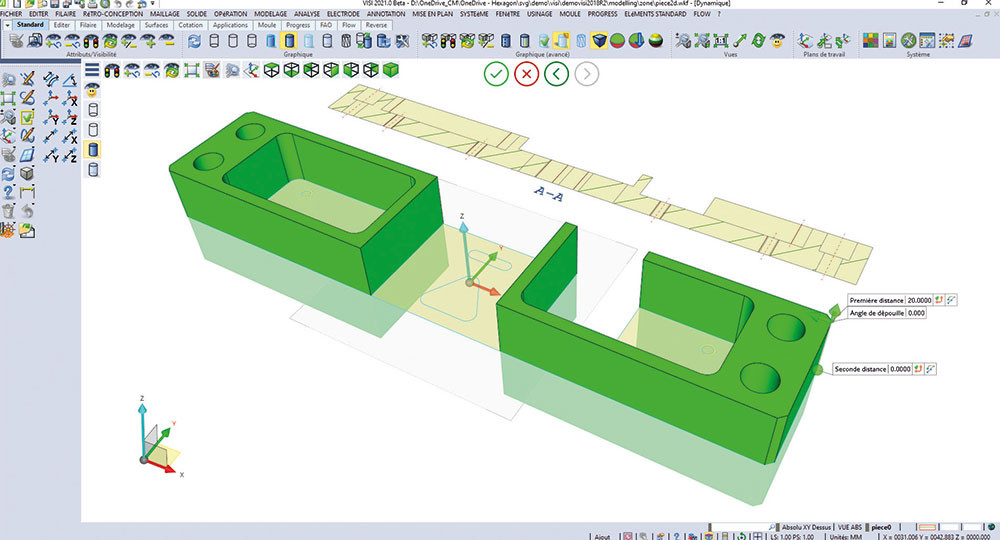Click the greyed-out next step chevron button
1000x540 pixels.
tap(587, 74)
